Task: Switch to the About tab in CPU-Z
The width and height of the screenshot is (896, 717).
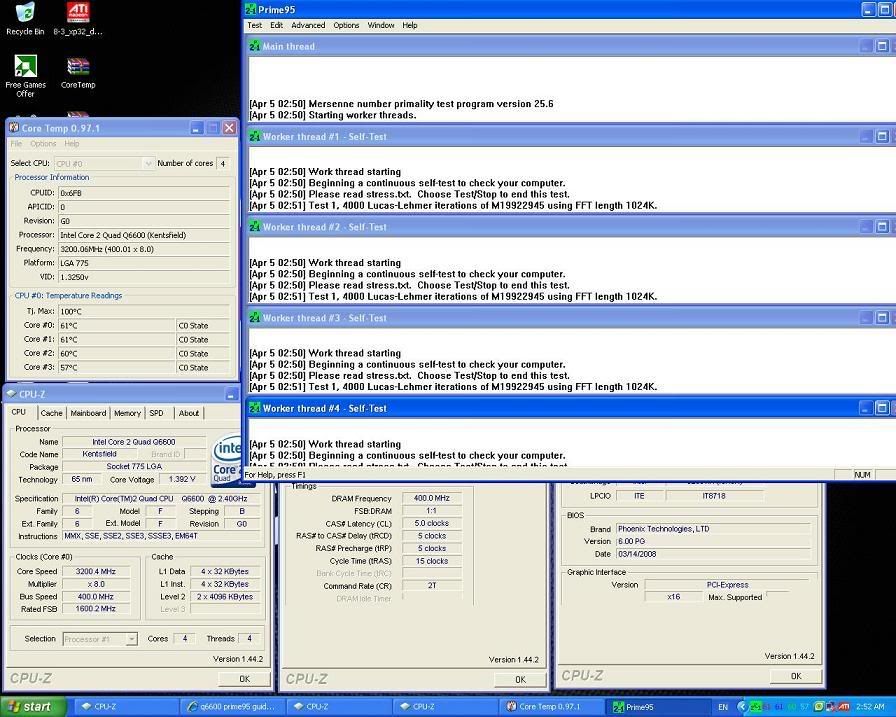Action: click(189, 413)
